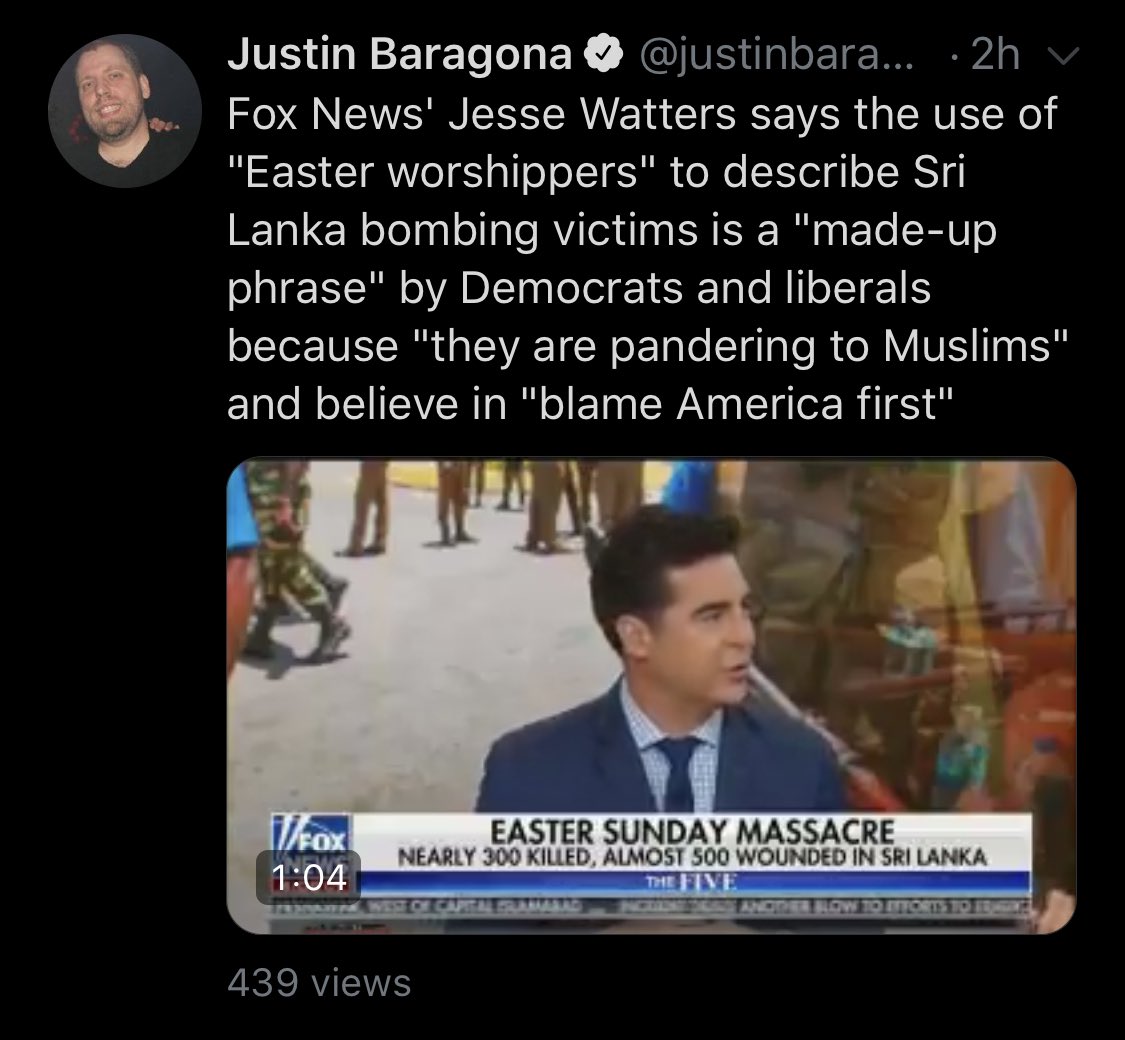The image size is (1125, 1040).
Task: Click the verified badge next to Justin Baragona
Action: click(x=605, y=54)
